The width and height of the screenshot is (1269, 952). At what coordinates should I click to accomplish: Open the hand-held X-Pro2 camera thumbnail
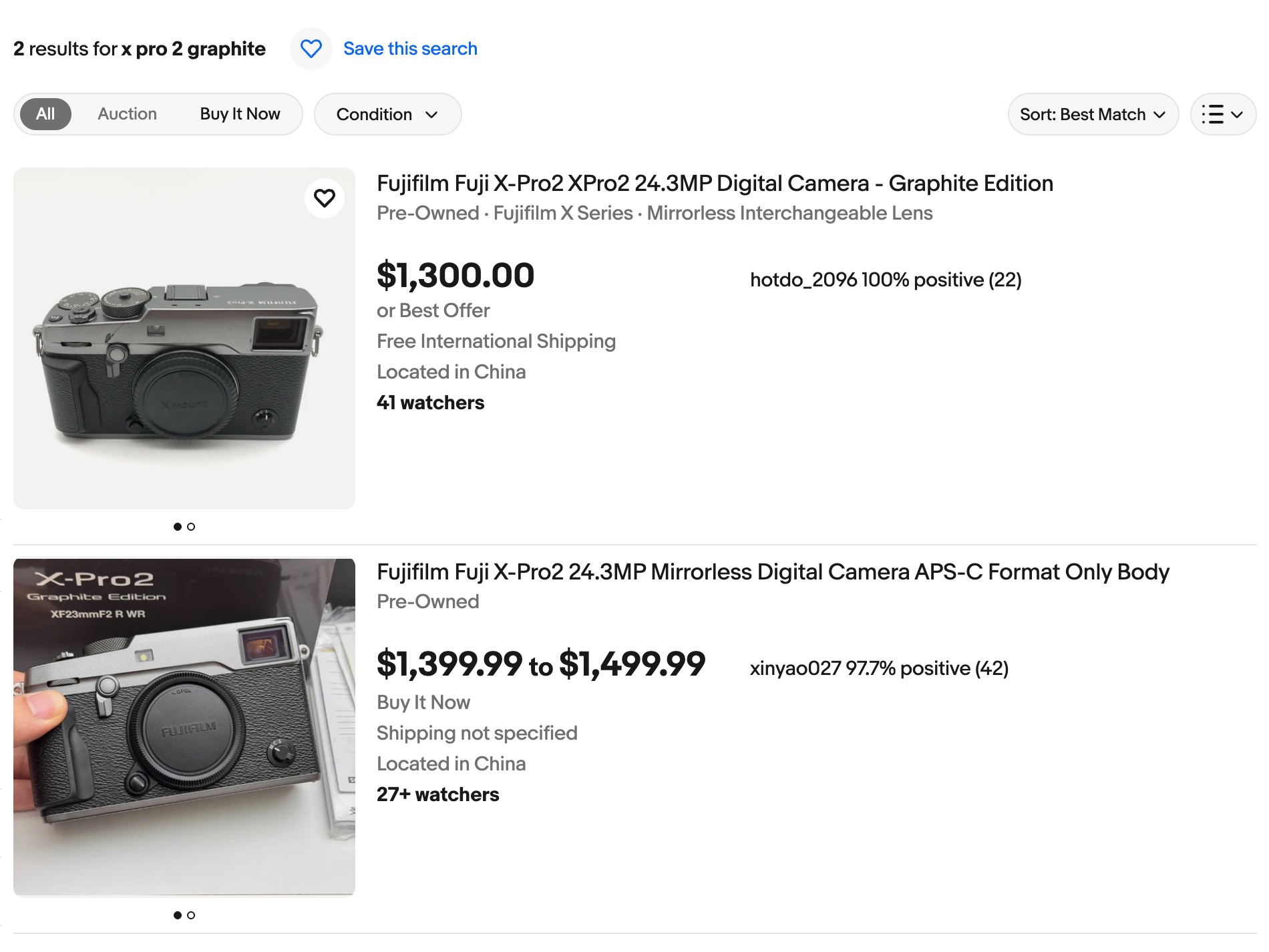184,727
